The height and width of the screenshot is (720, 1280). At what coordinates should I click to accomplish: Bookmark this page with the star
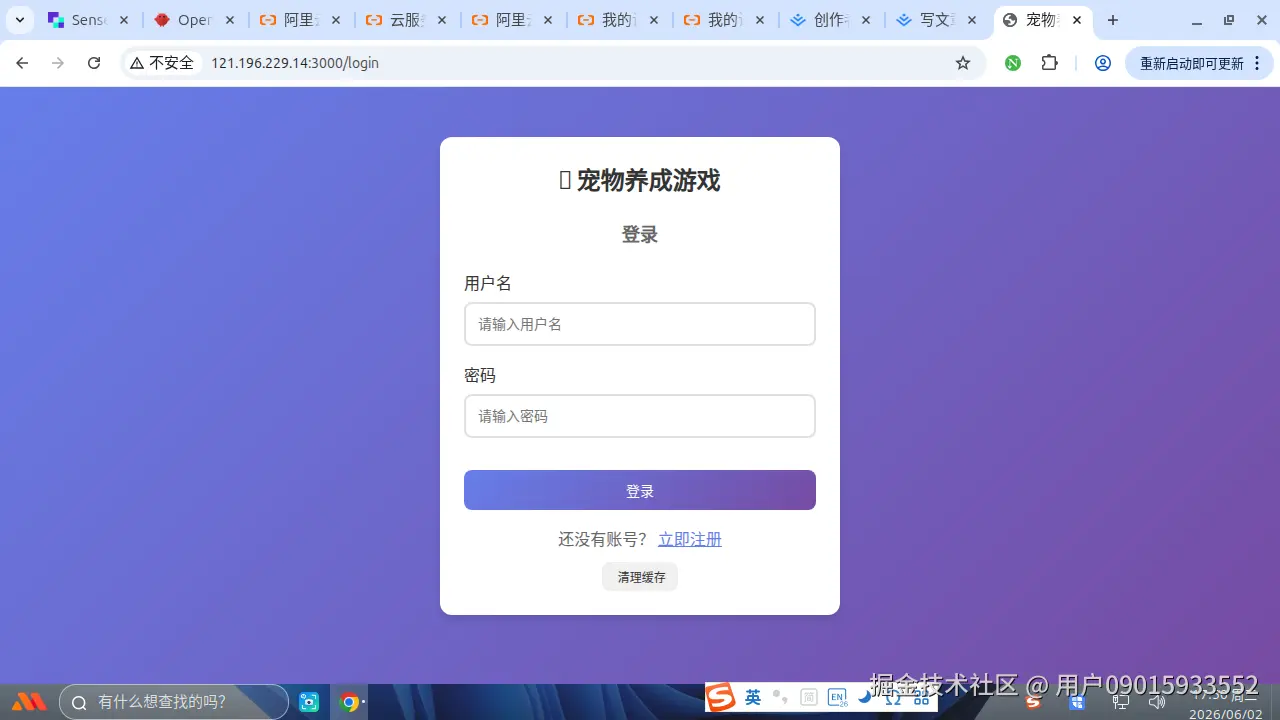[963, 63]
